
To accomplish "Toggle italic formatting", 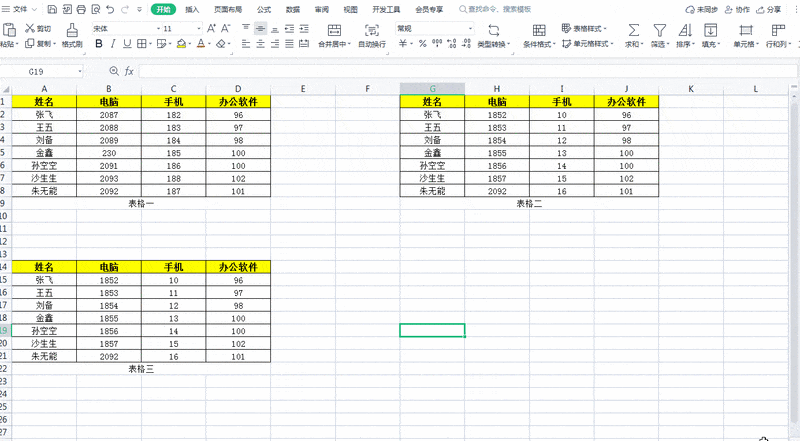I will [x=113, y=44].
